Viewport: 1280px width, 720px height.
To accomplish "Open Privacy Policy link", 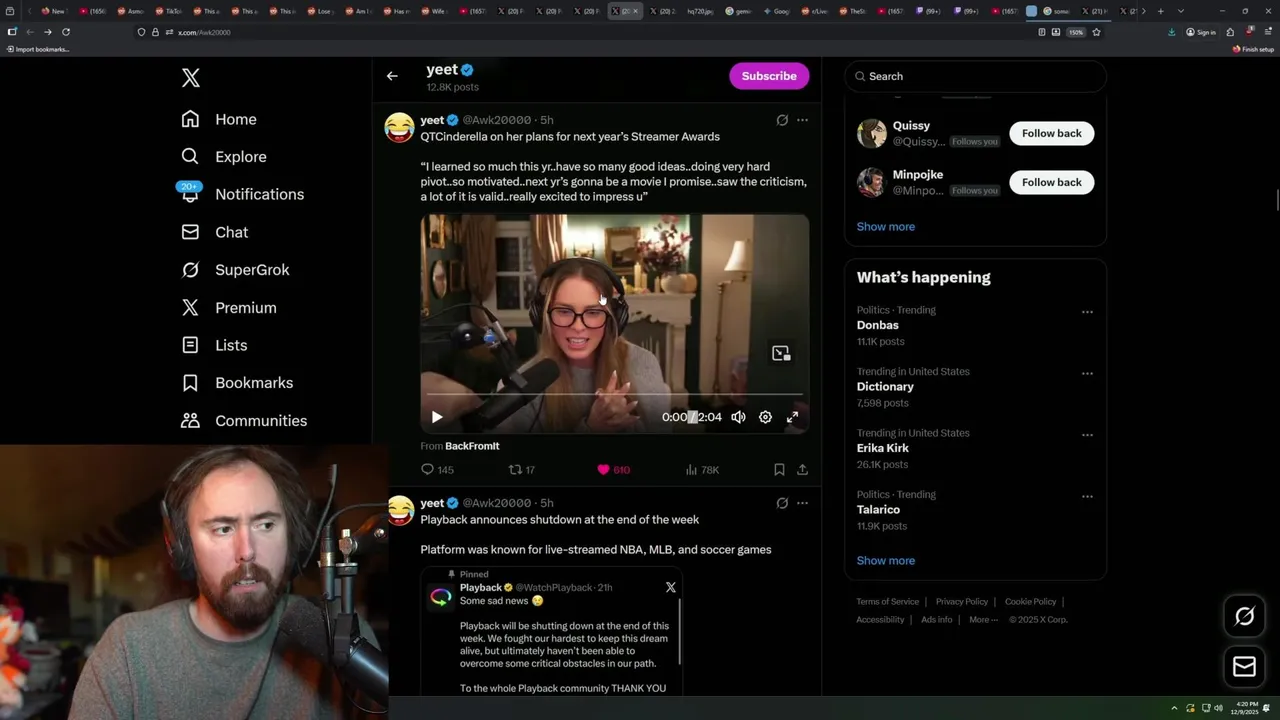I will [961, 602].
